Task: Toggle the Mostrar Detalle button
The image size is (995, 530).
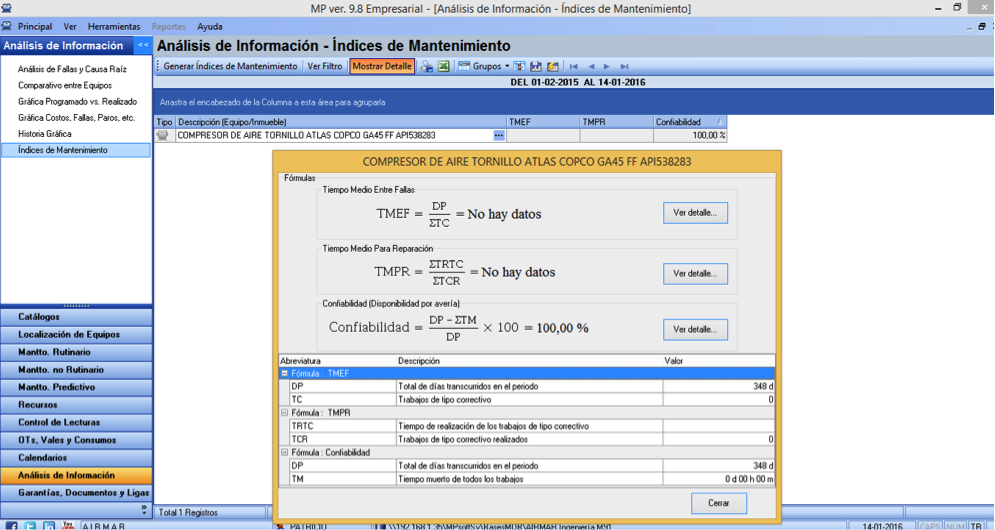Action: pyautogui.click(x=382, y=66)
